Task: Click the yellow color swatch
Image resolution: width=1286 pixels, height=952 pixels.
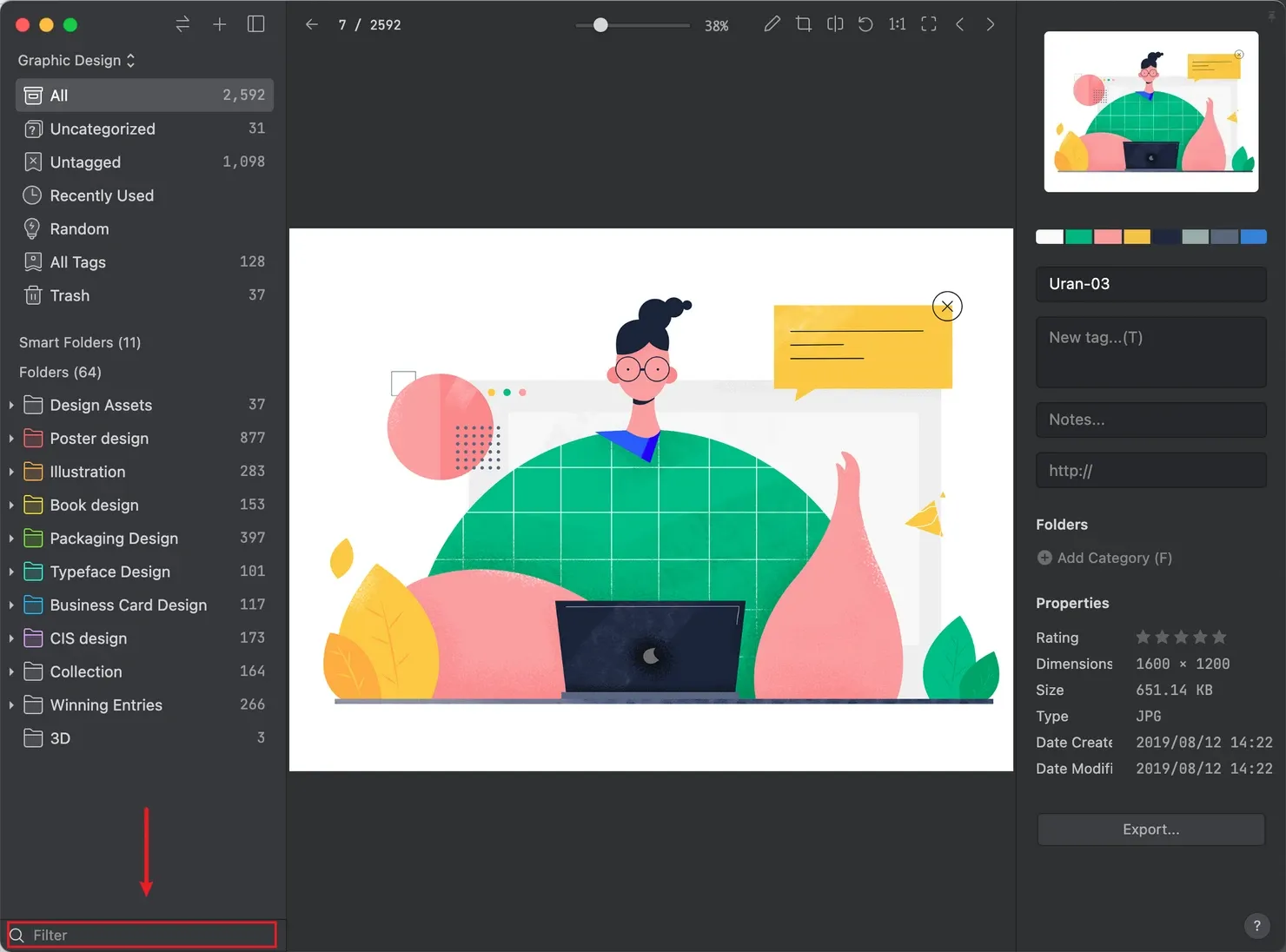Action: pos(1137,236)
